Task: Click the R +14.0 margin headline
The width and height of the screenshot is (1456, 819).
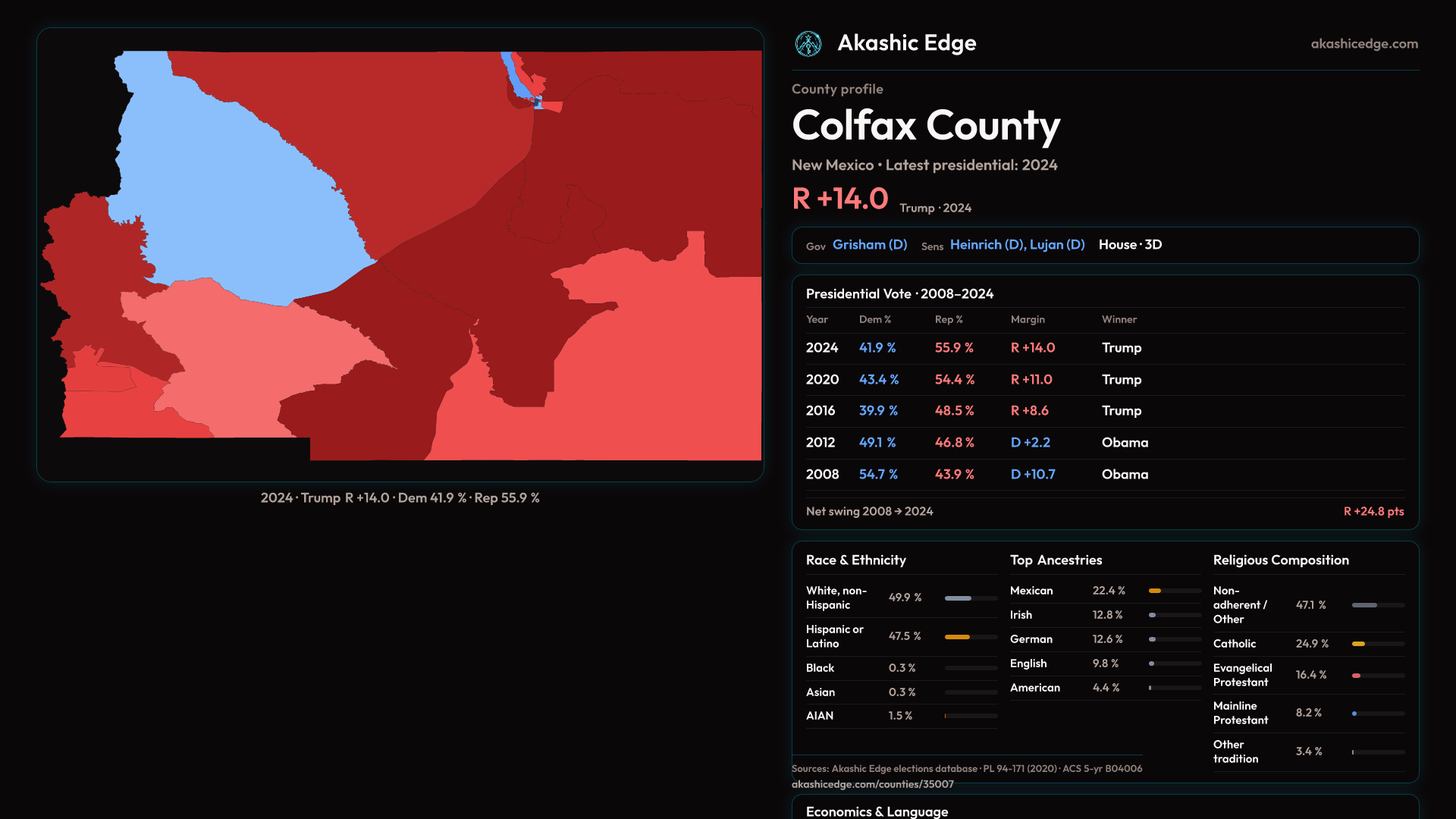Action: pyautogui.click(x=839, y=199)
